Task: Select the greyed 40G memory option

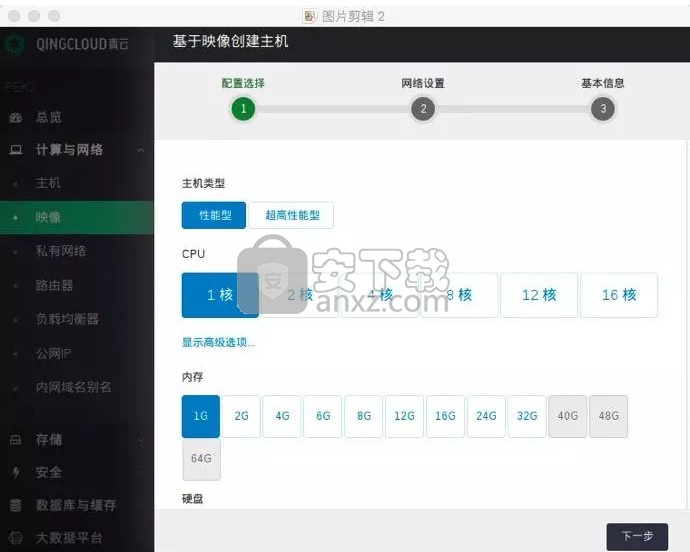Action: (568, 416)
